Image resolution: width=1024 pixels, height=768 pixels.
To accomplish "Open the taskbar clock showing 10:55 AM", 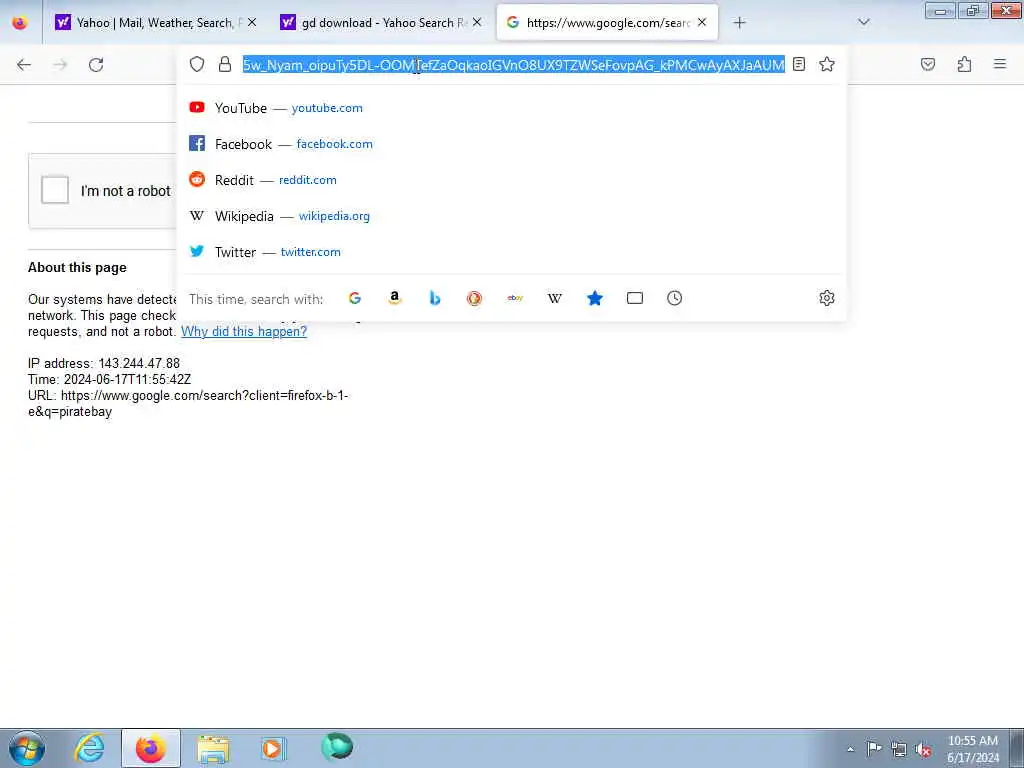I will 972,749.
